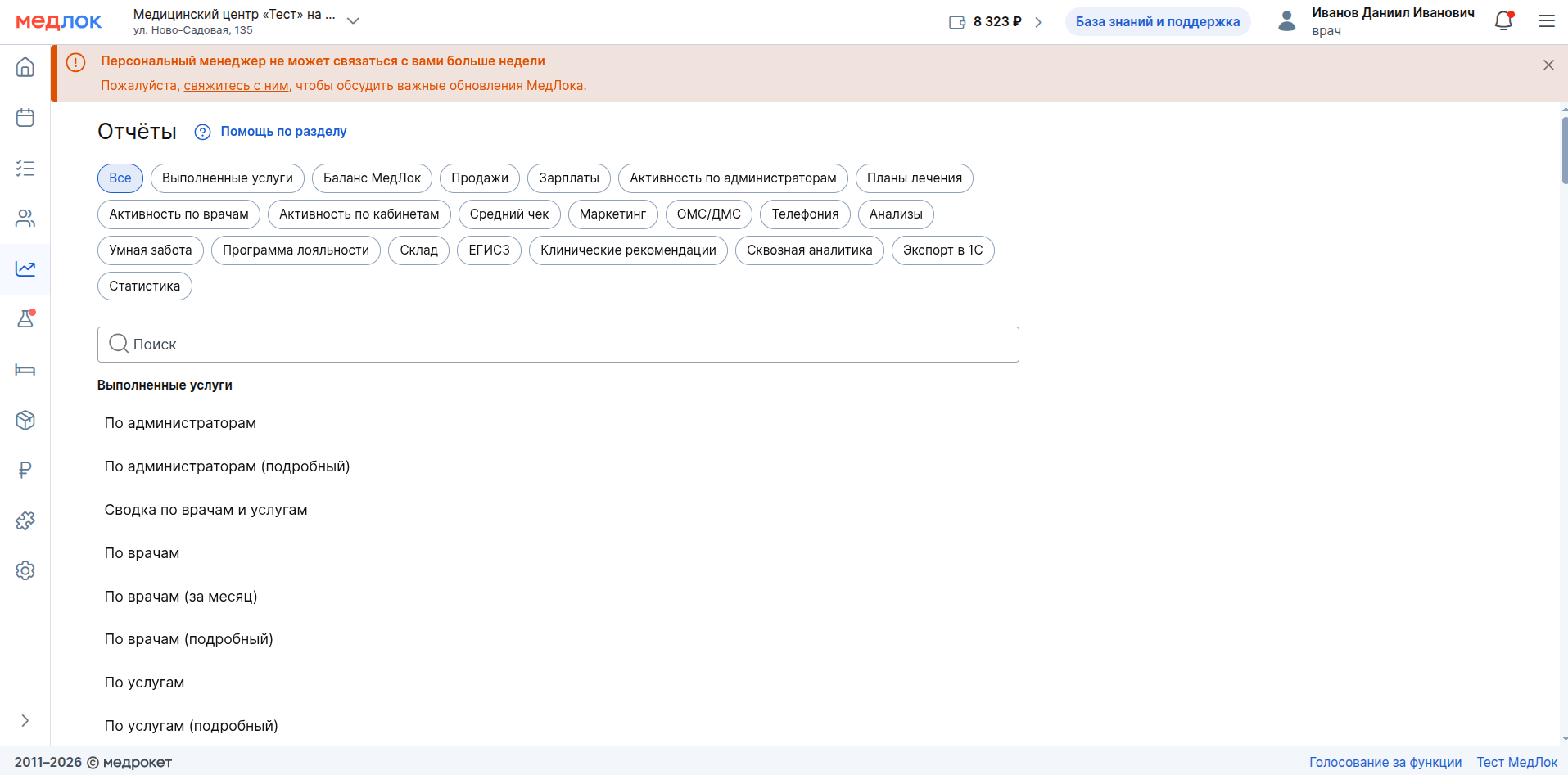Open the hospital bed icon in sidebar
The width and height of the screenshot is (1568, 775).
click(x=25, y=370)
